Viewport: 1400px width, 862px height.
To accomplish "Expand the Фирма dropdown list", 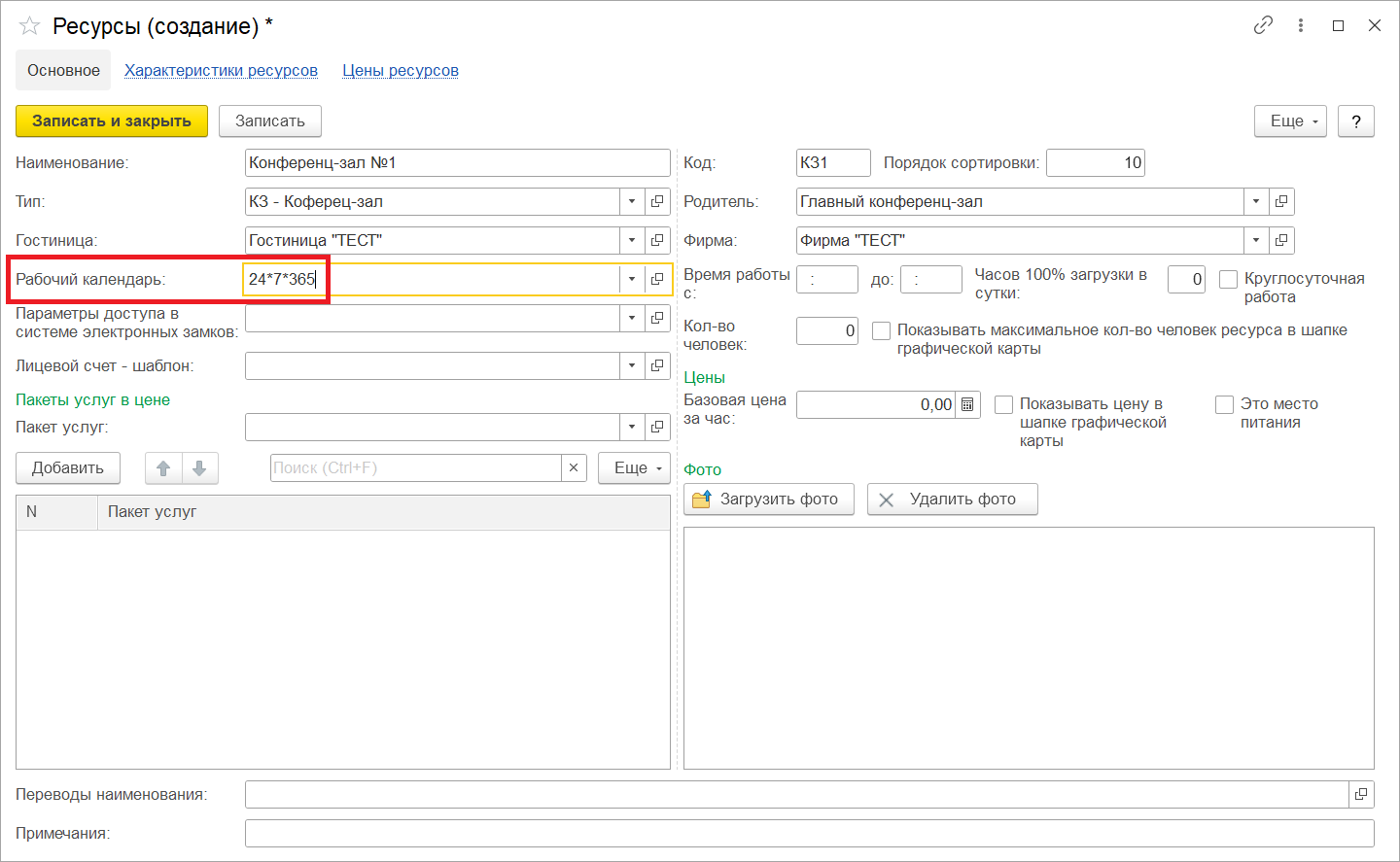I will tap(1256, 240).
